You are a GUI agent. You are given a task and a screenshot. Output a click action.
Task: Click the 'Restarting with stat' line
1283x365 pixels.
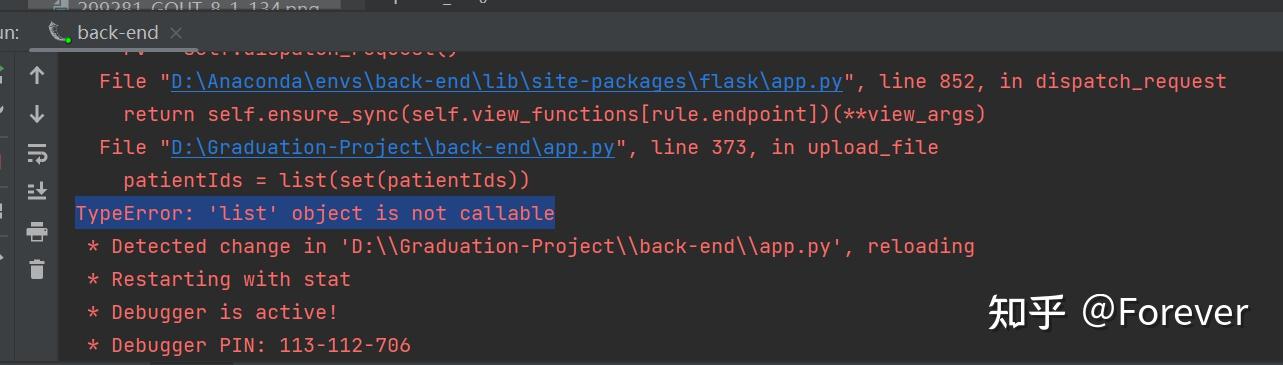[218, 279]
